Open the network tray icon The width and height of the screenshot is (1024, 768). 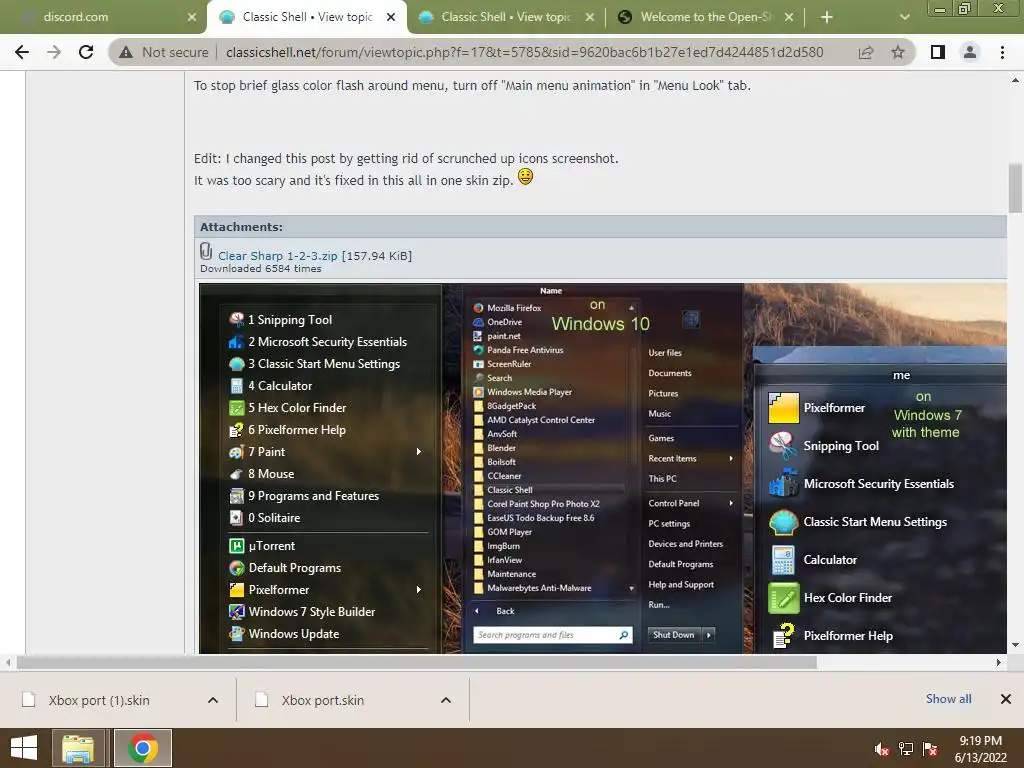906,749
